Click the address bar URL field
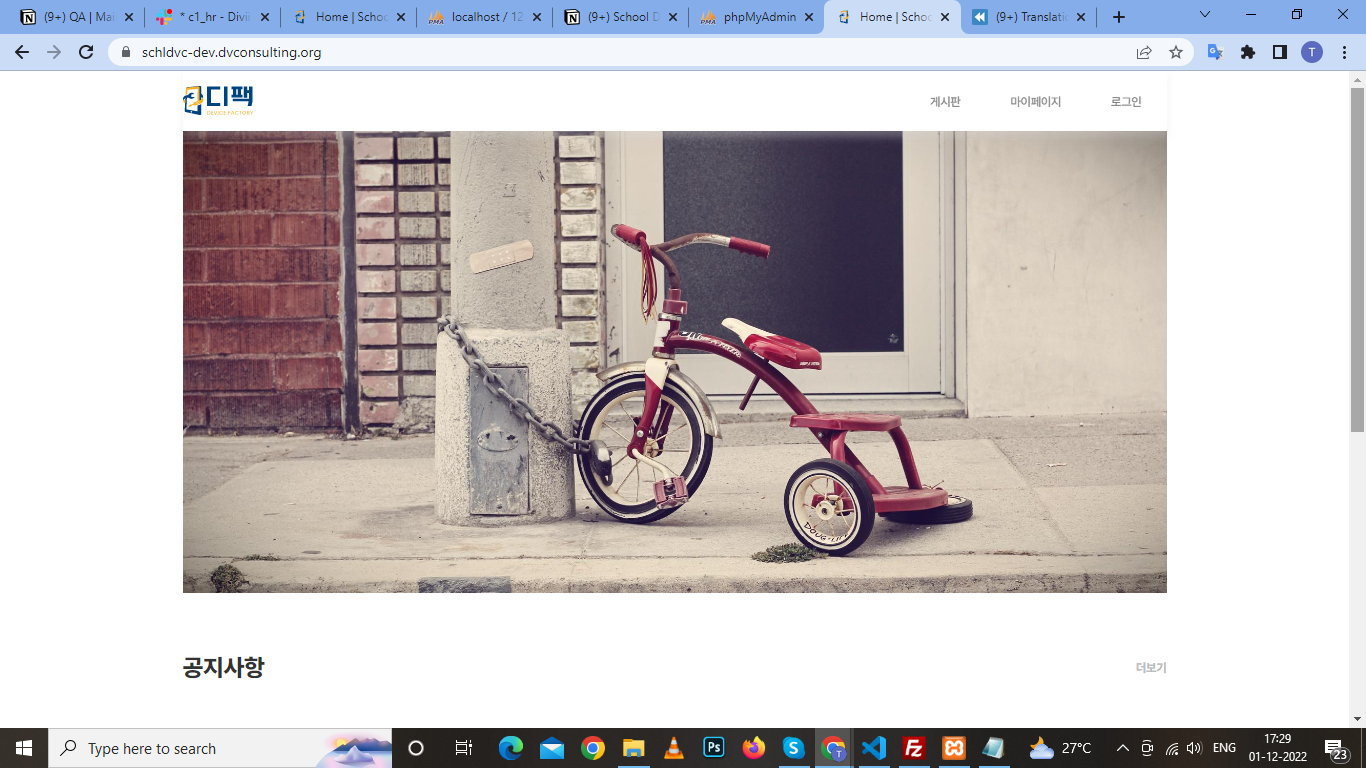Image resolution: width=1366 pixels, height=768 pixels. click(x=600, y=52)
